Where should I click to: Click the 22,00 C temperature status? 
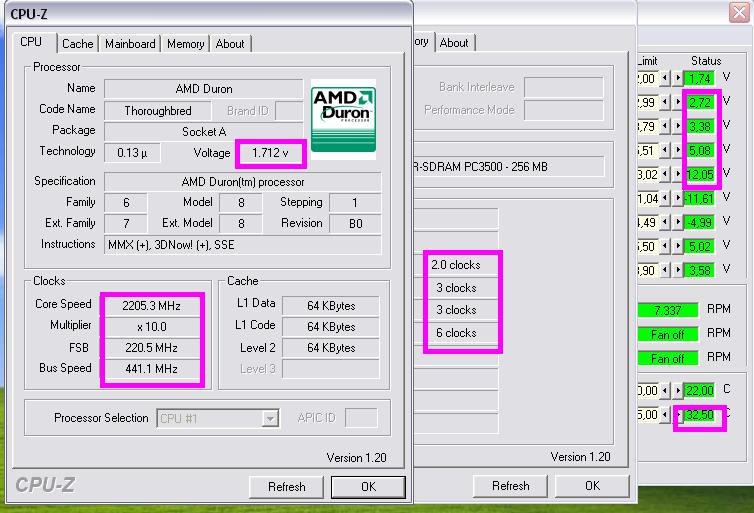click(x=700, y=390)
